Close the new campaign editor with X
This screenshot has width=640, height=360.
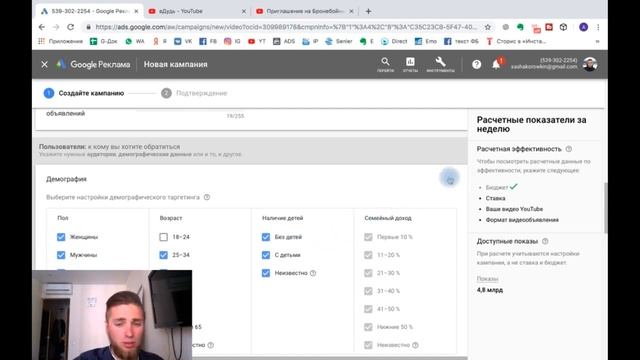pyautogui.click(x=44, y=64)
